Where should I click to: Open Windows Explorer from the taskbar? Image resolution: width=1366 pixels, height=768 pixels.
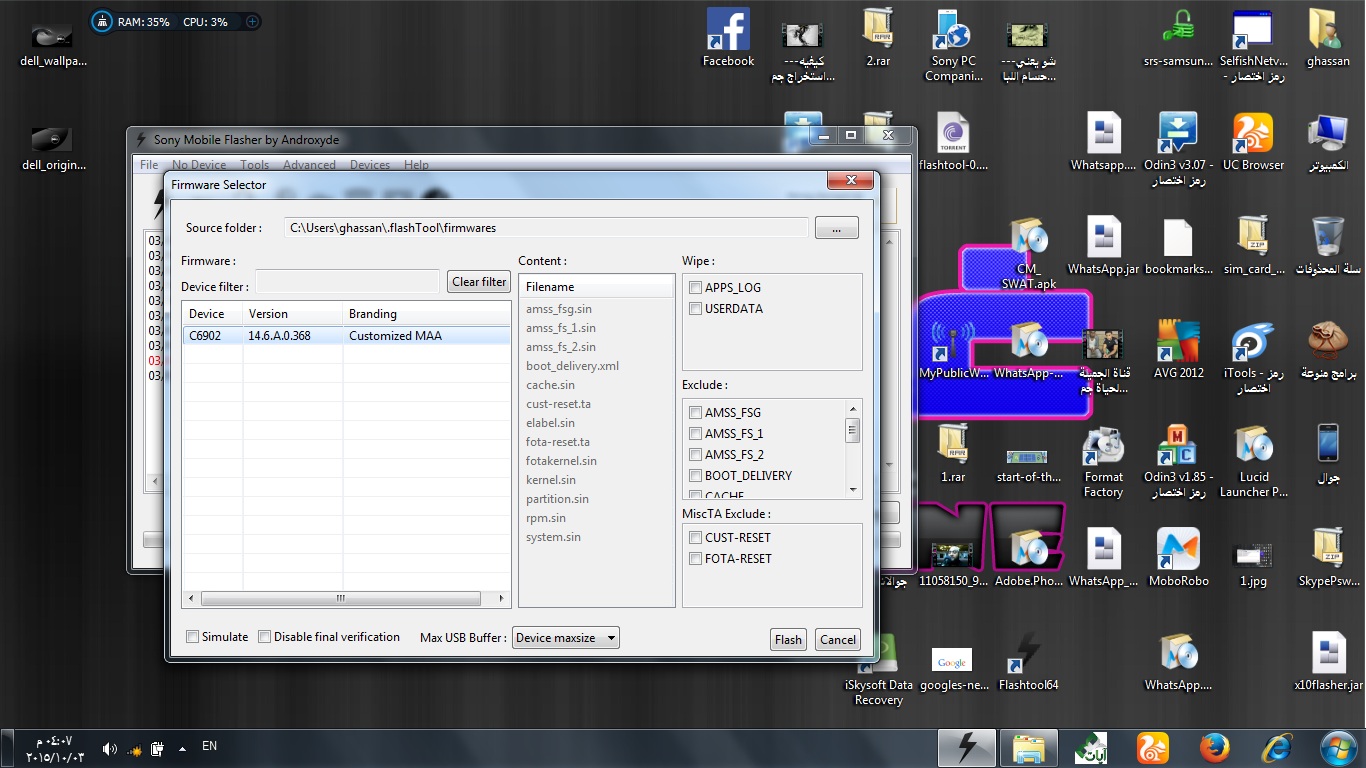pyautogui.click(x=1028, y=748)
